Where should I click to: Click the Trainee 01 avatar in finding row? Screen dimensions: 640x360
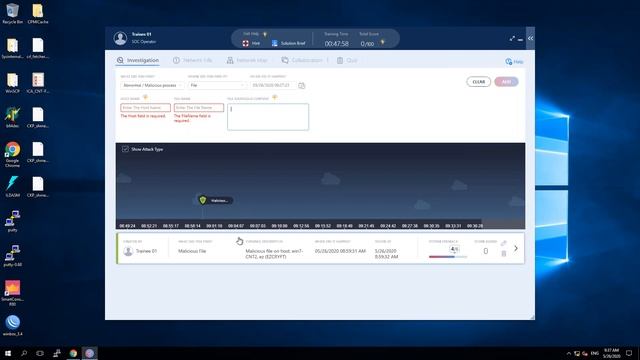(128, 251)
